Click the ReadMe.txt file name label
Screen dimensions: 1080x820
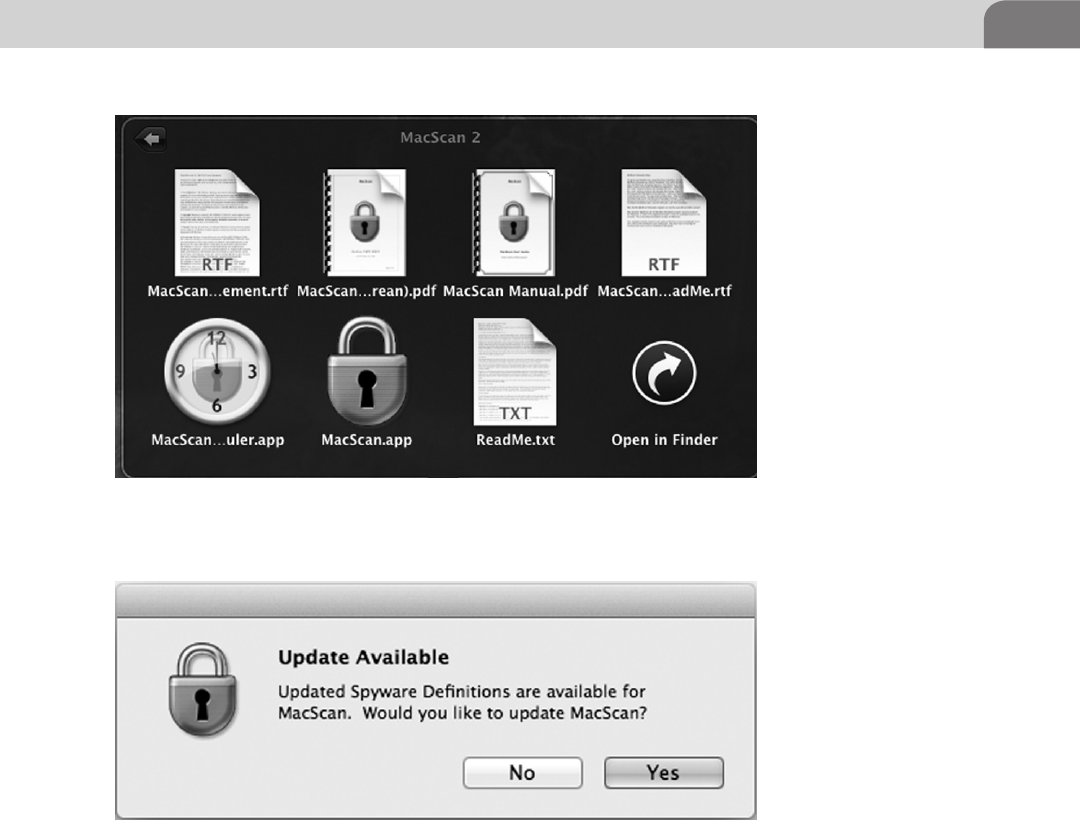tap(515, 440)
